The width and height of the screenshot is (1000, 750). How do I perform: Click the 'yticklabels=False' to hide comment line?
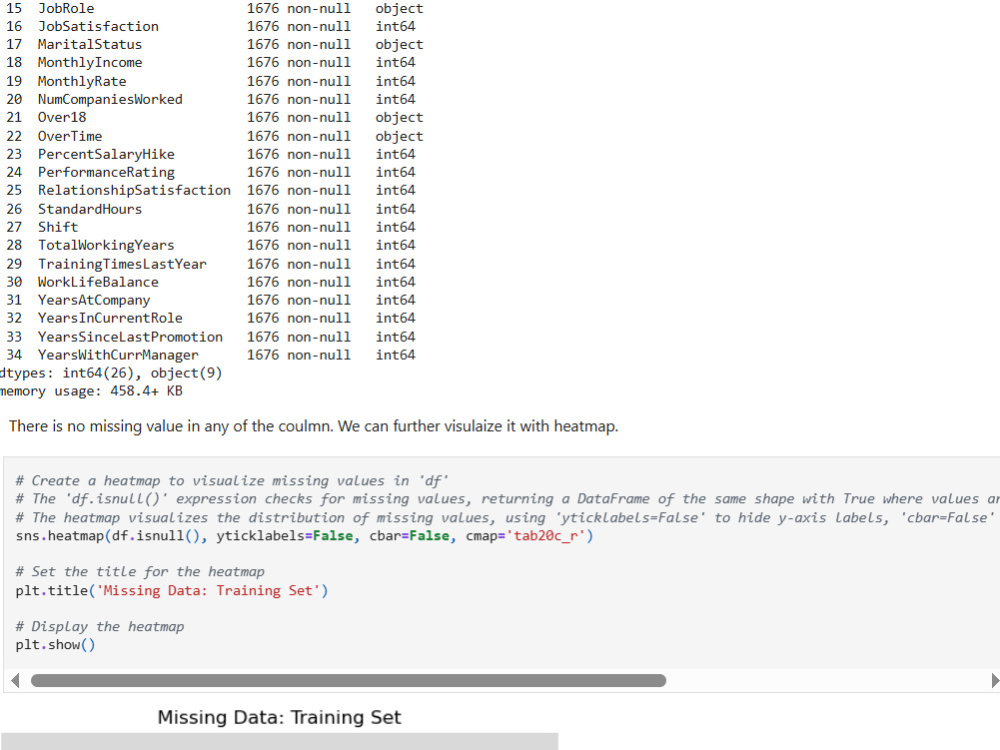click(x=507, y=517)
